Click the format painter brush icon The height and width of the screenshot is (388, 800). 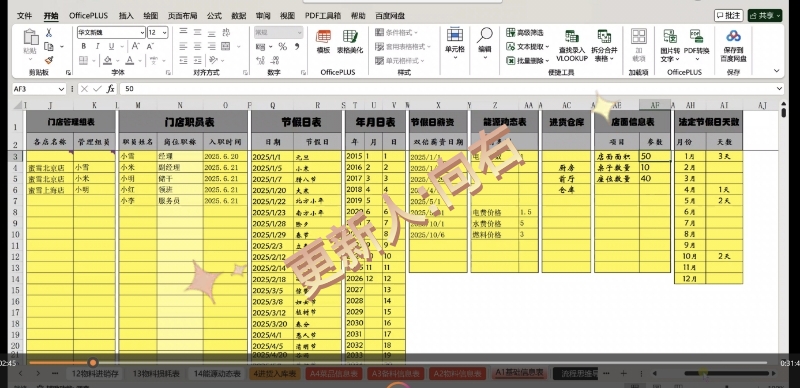click(48, 60)
